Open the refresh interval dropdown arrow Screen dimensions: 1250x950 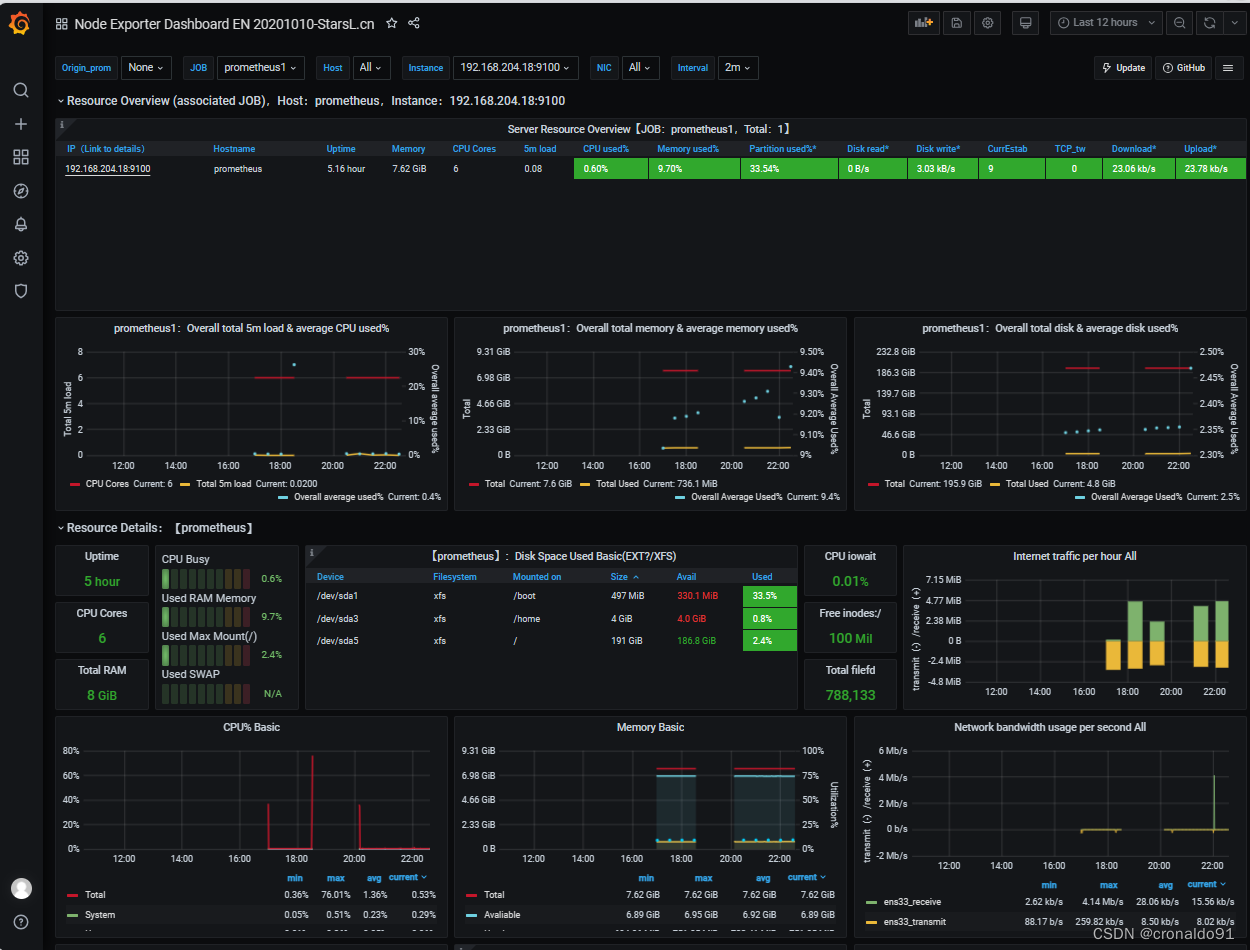1234,22
